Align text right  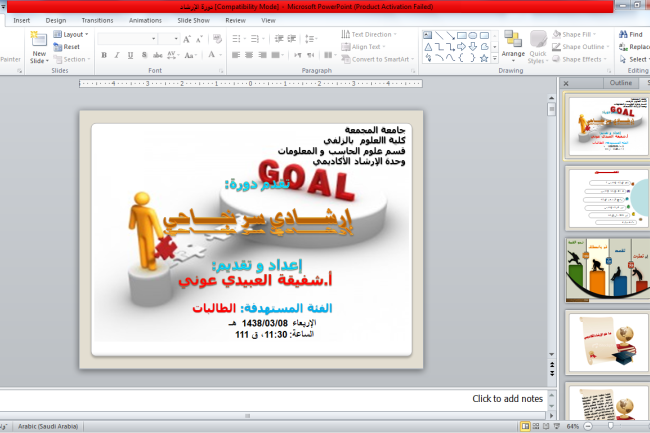coord(262,55)
